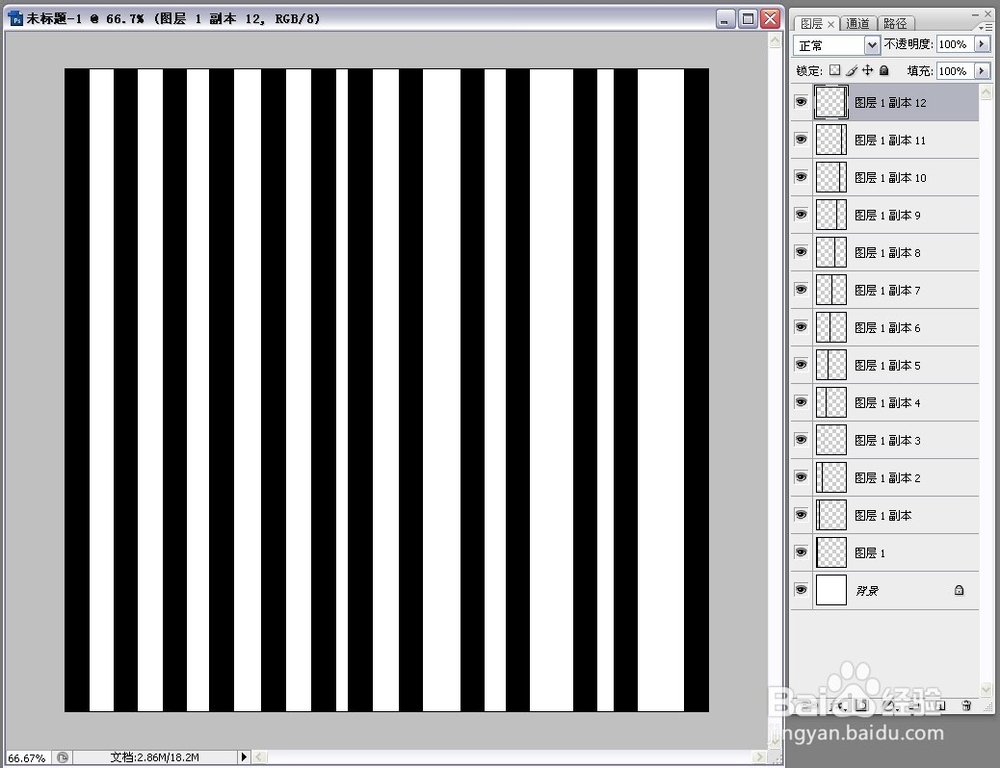Collapse the Layers panel with the minimize dash
This screenshot has width=1000, height=768.
[976, 14]
